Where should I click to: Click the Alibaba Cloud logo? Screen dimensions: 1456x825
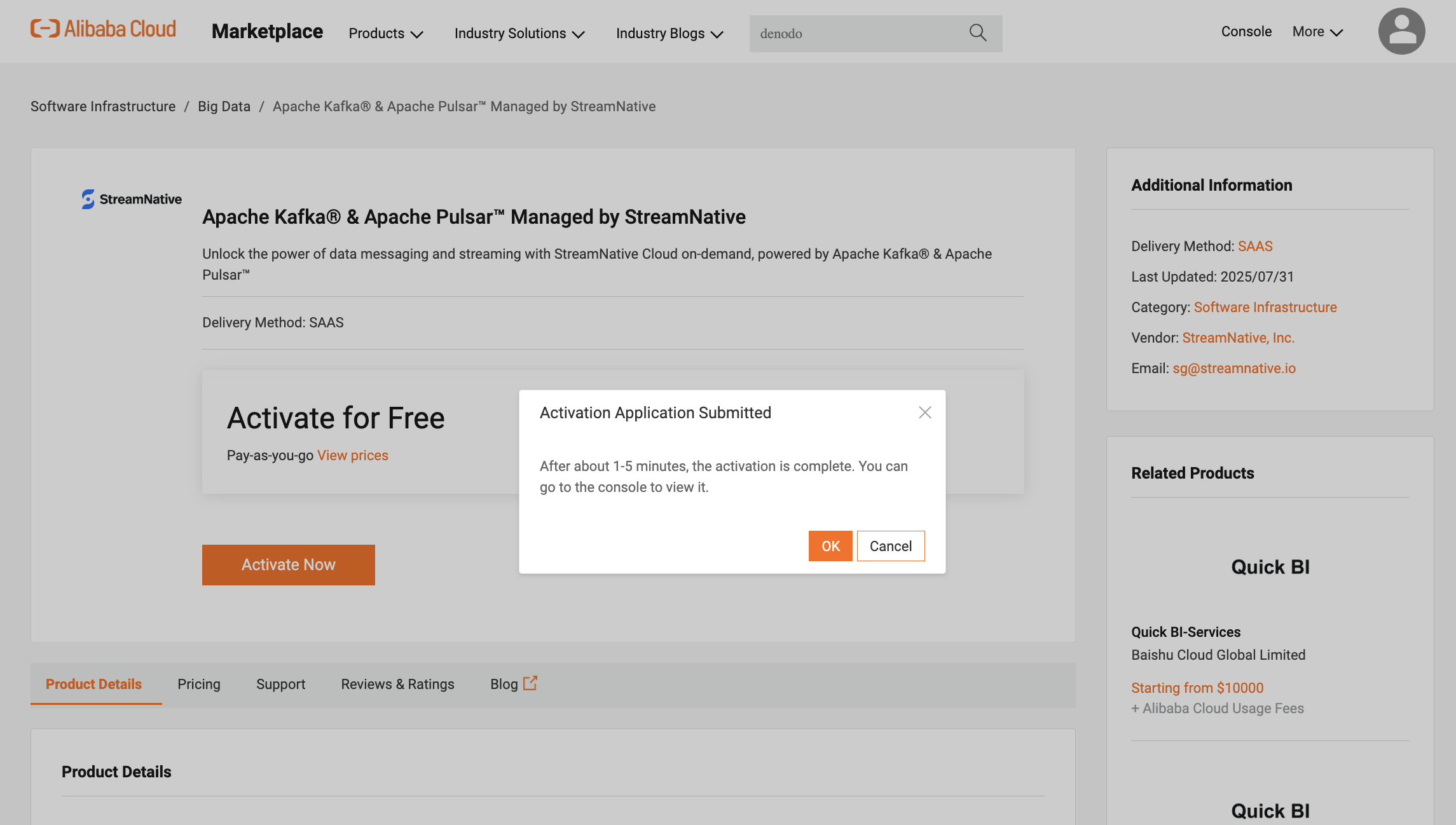pos(103,29)
